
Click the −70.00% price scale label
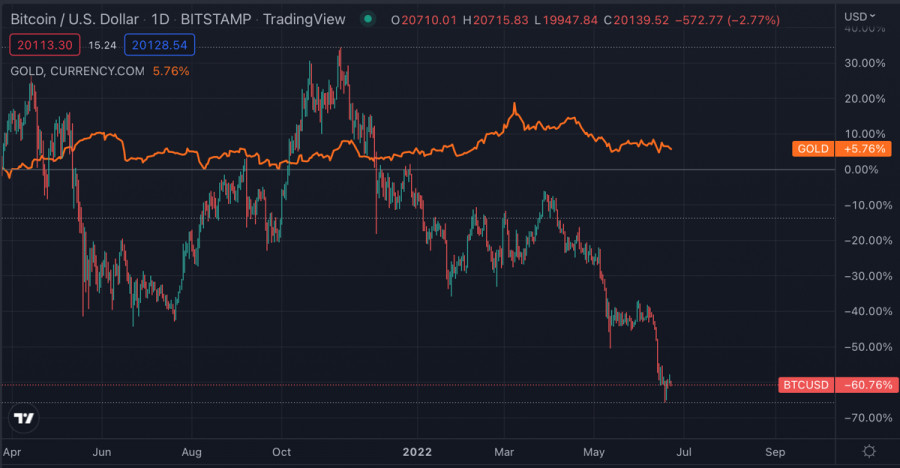[868, 417]
